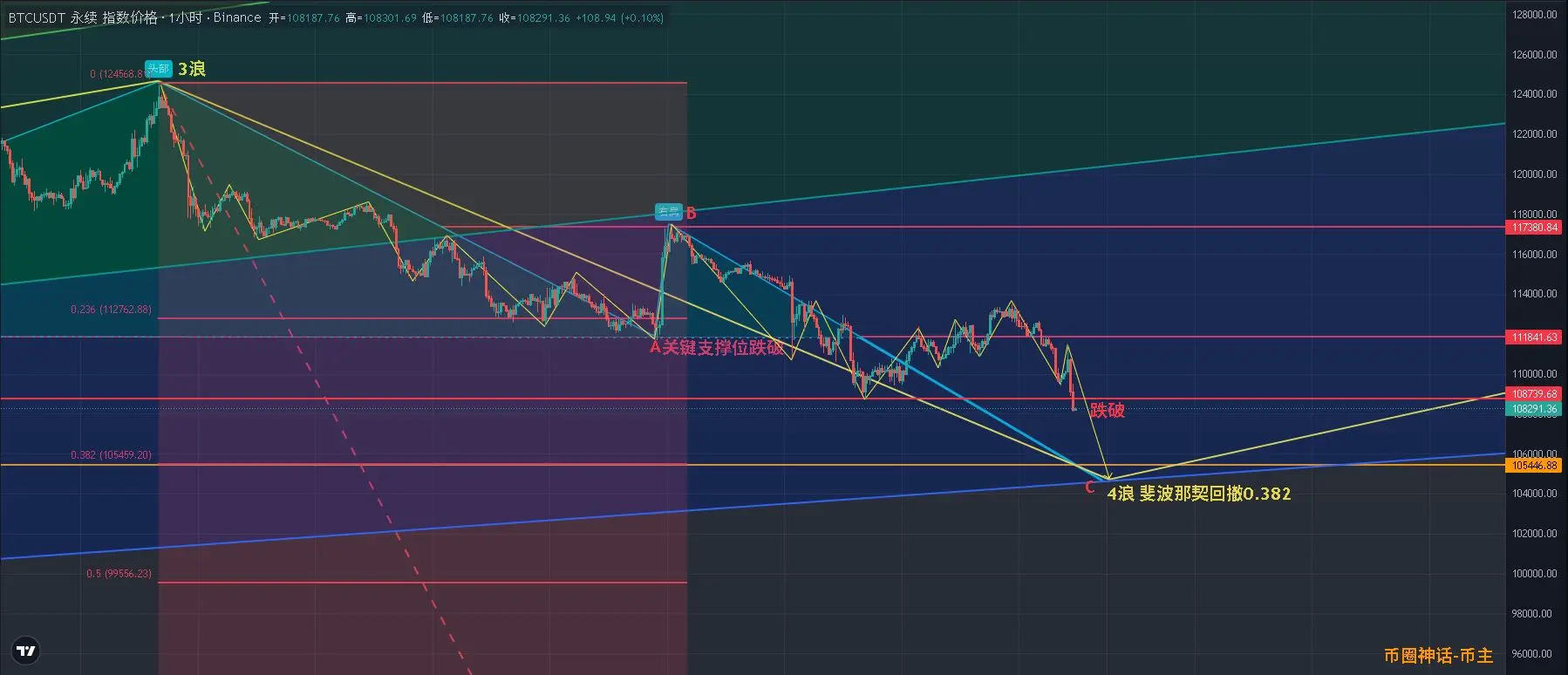Screen dimensions: 1568x675
Task: Click the 0.236 (112762.88) Fibonacci level label
Action: pyautogui.click(x=111, y=310)
